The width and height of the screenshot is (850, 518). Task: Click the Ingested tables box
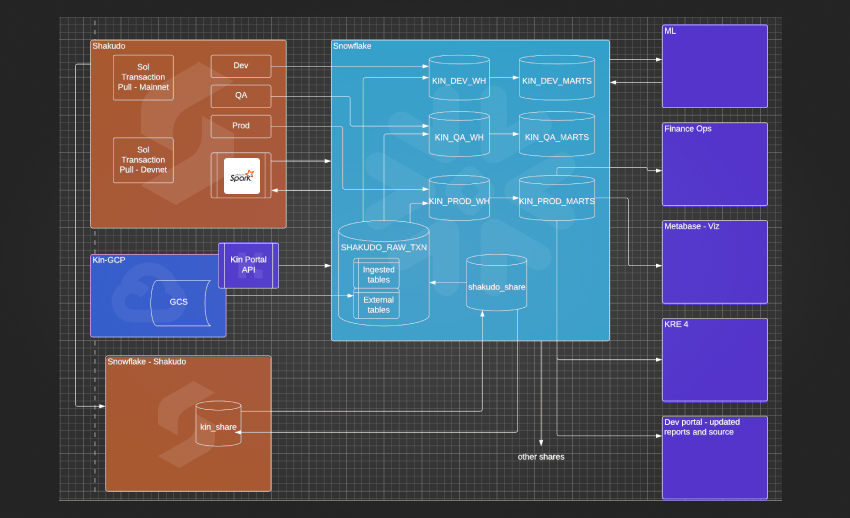[x=376, y=274]
